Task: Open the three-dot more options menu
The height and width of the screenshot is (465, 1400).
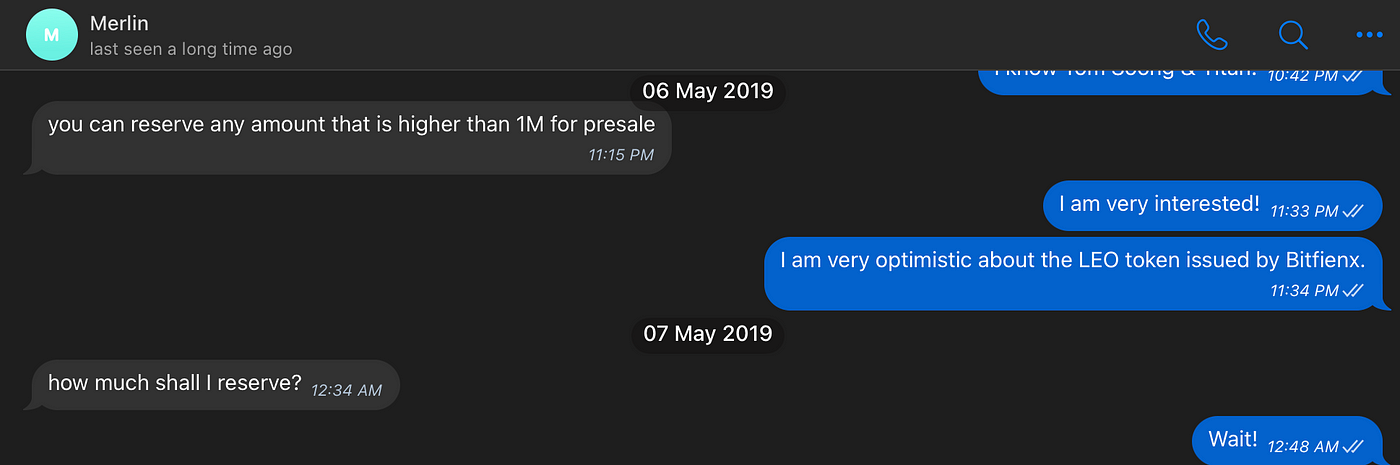Action: (1368, 35)
